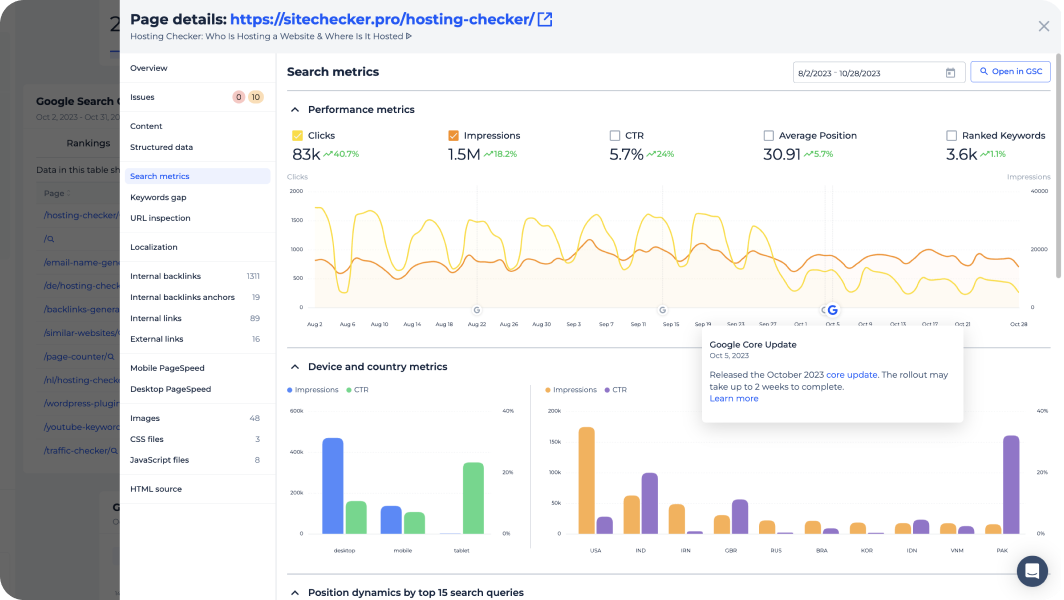Enable the CTR metric checkbox
The width and height of the screenshot is (1064, 600).
(615, 136)
